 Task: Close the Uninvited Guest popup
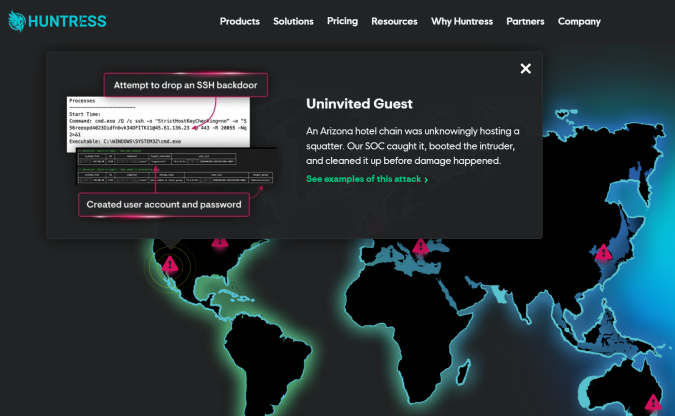pyautogui.click(x=526, y=69)
